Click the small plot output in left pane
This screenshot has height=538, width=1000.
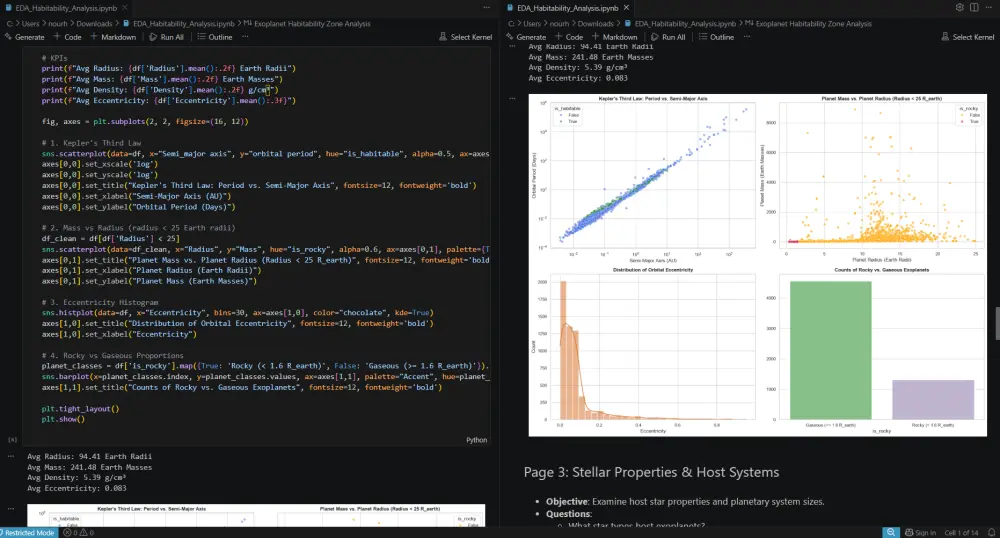[x=256, y=516]
